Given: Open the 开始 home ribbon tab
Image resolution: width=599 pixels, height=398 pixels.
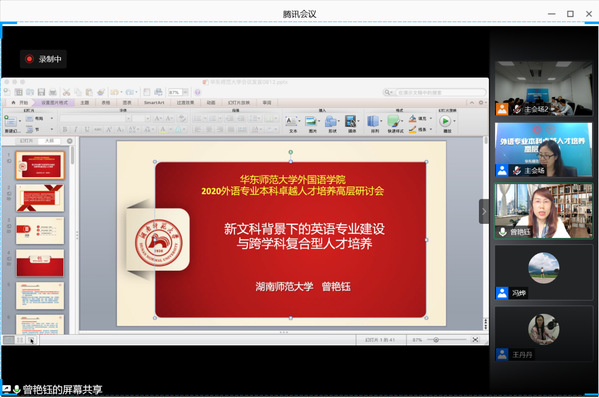Looking at the screenshot, I should [x=20, y=103].
